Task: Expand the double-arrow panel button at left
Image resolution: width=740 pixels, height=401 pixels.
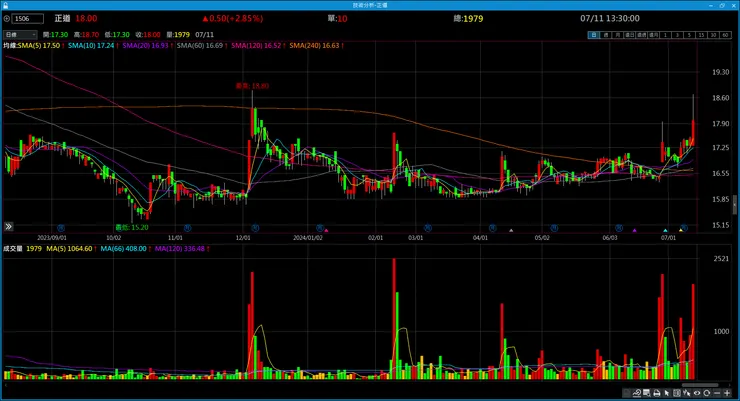Action: click(x=8, y=227)
